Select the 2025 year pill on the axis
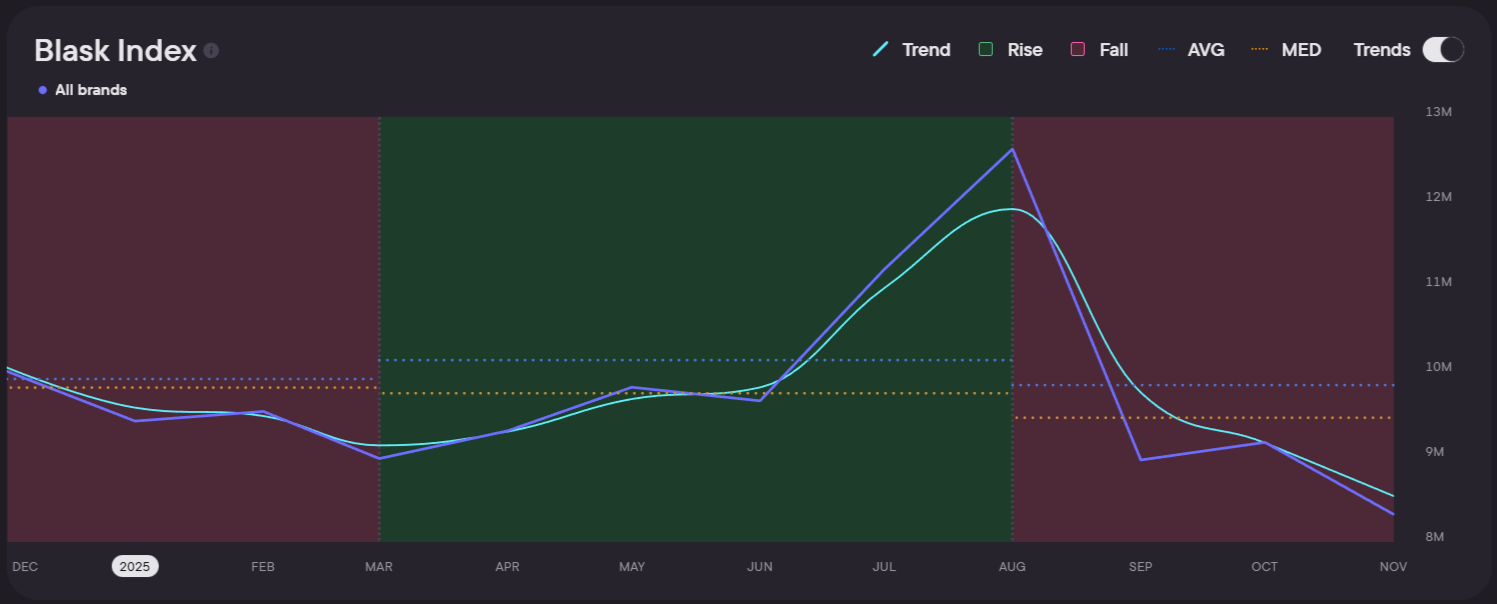Screen dimensions: 1497x604 coord(134,567)
